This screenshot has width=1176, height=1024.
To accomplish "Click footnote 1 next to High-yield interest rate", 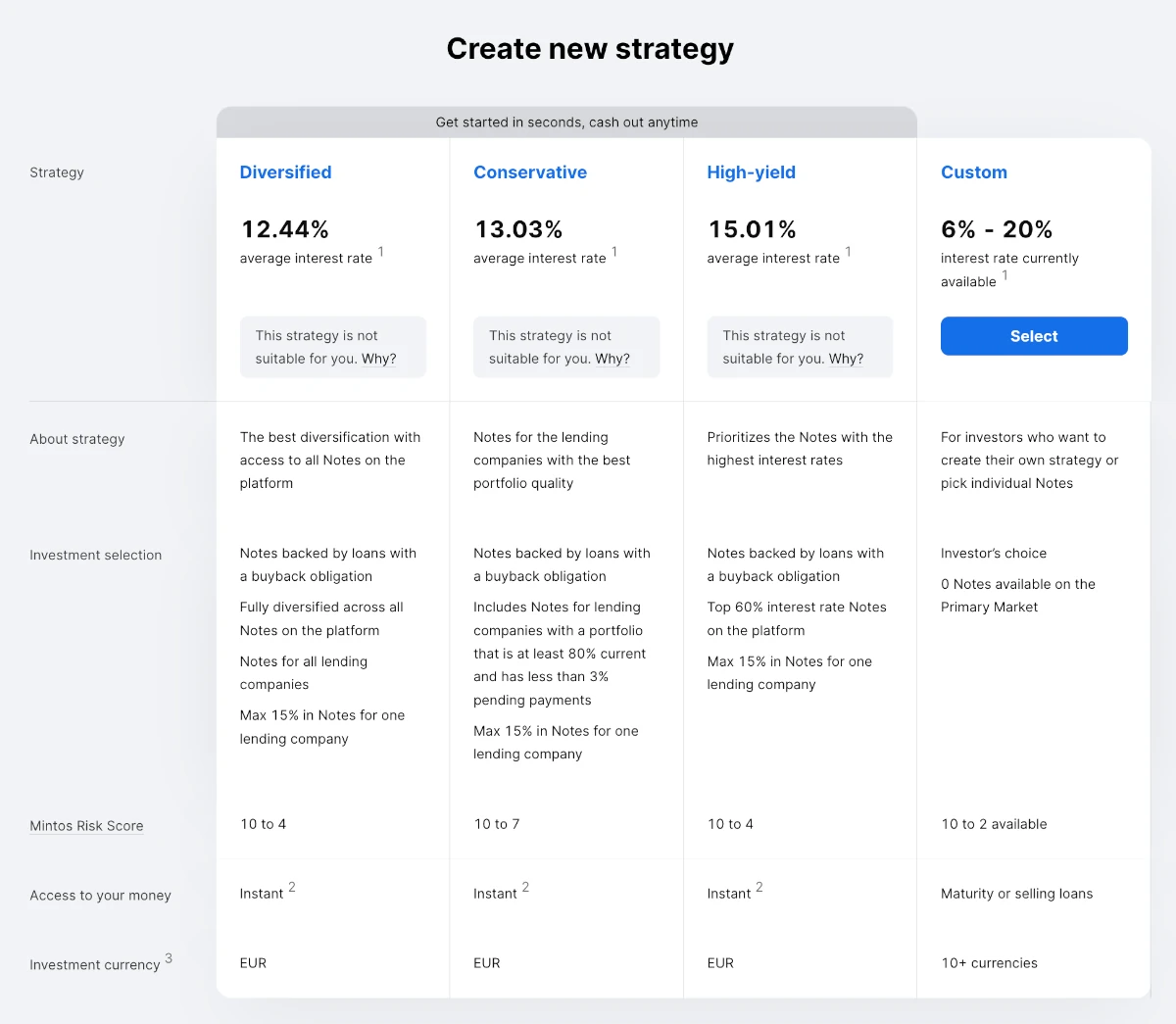I will pos(849,252).
